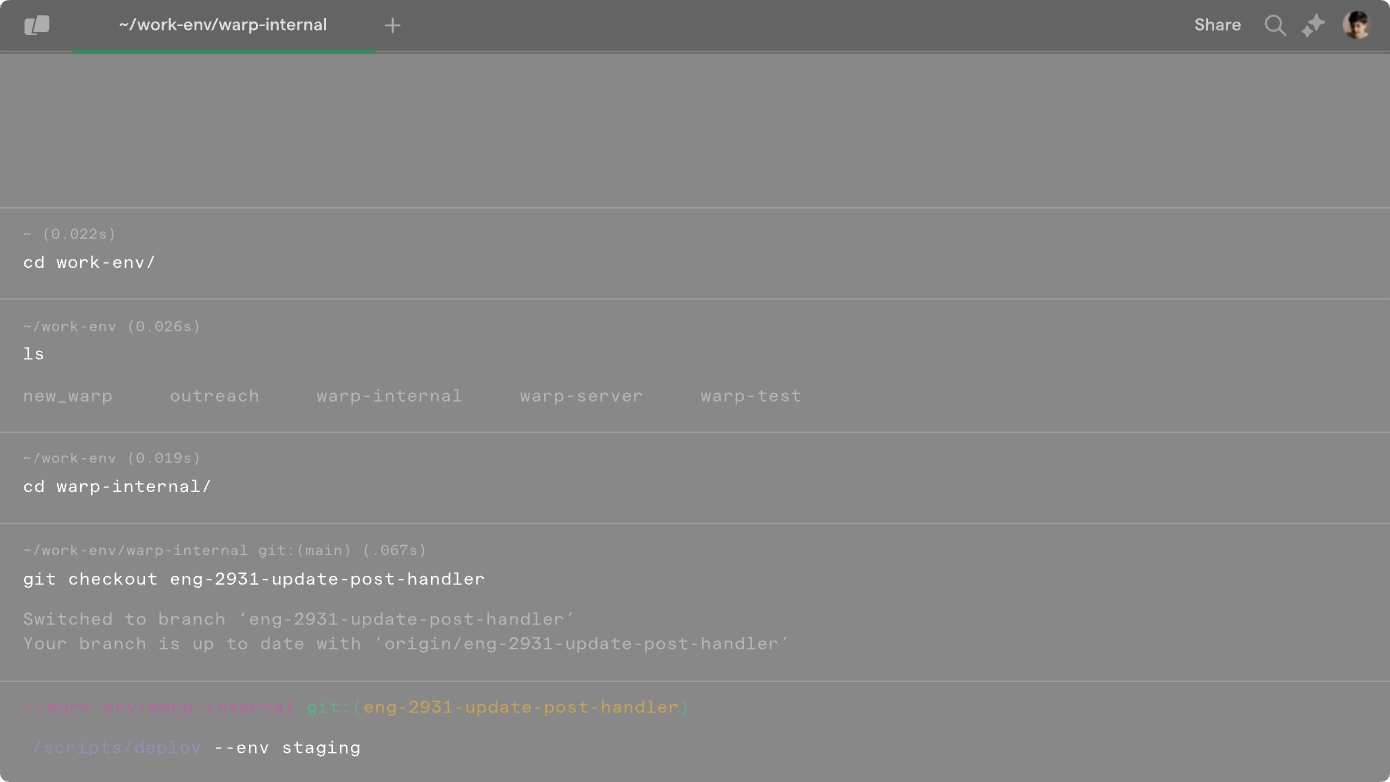Select the 'cd work-env/' command block
Viewport: 1390px width, 782px height.
(x=695, y=253)
